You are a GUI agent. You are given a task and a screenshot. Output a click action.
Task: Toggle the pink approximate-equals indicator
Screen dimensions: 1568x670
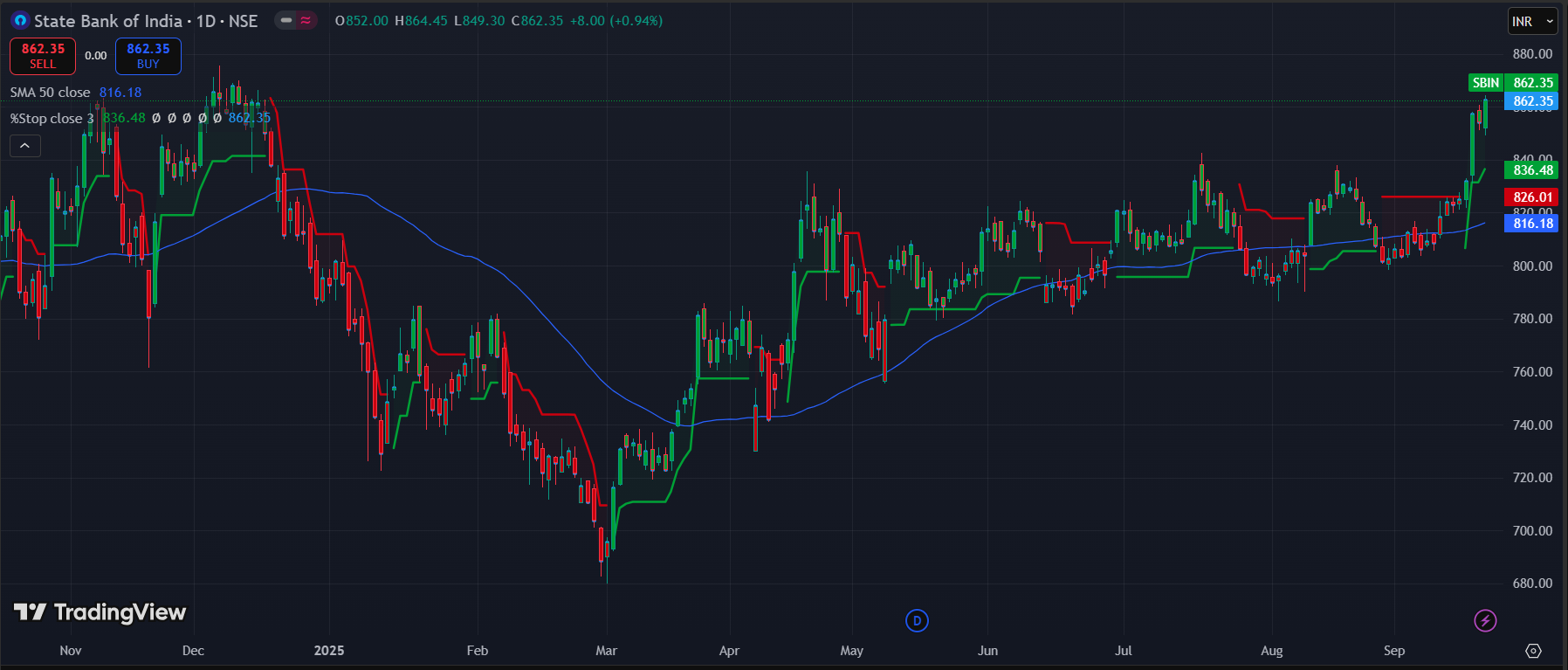306,20
